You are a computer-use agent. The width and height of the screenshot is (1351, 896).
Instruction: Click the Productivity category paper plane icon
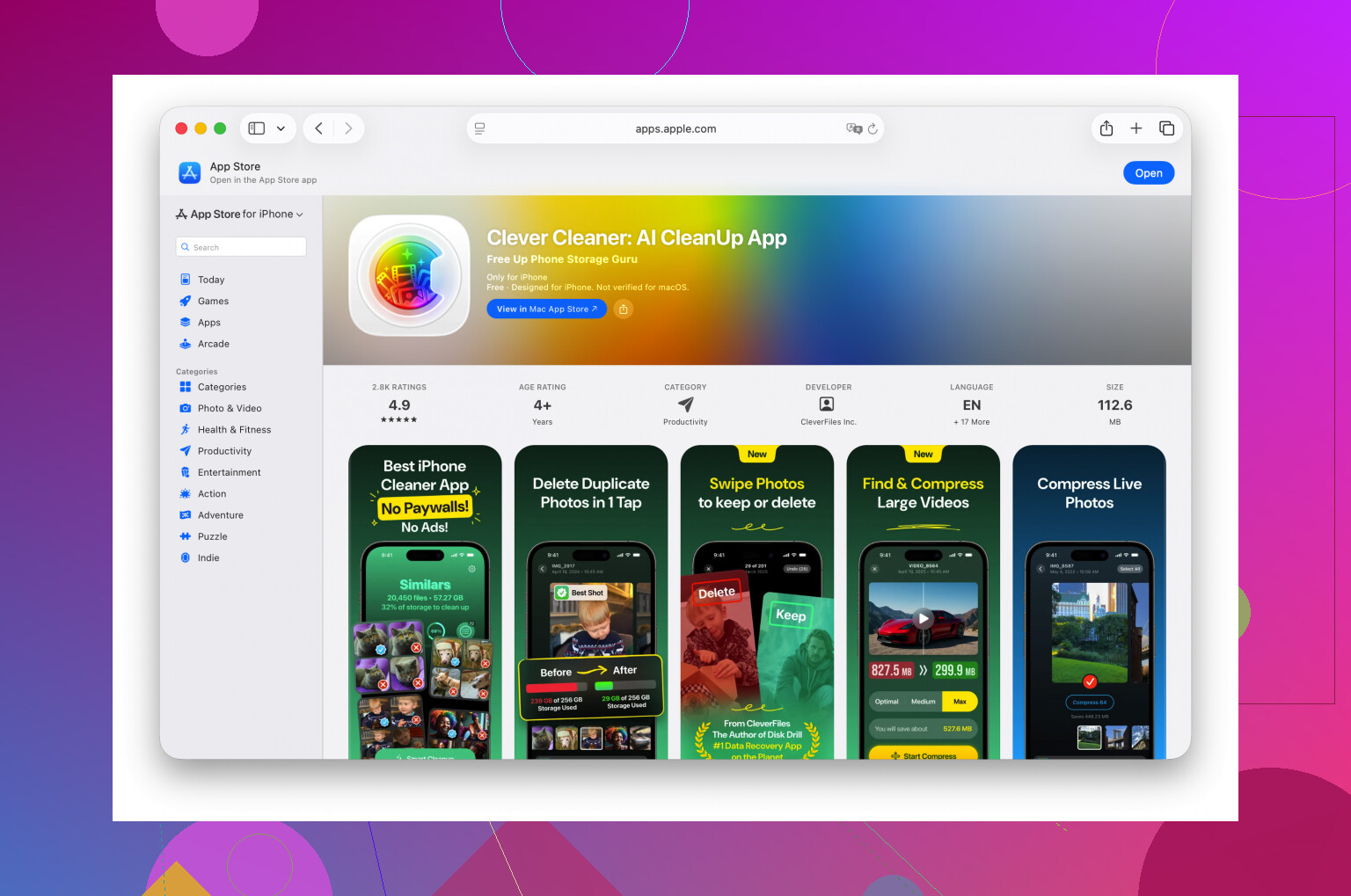pyautogui.click(x=685, y=404)
